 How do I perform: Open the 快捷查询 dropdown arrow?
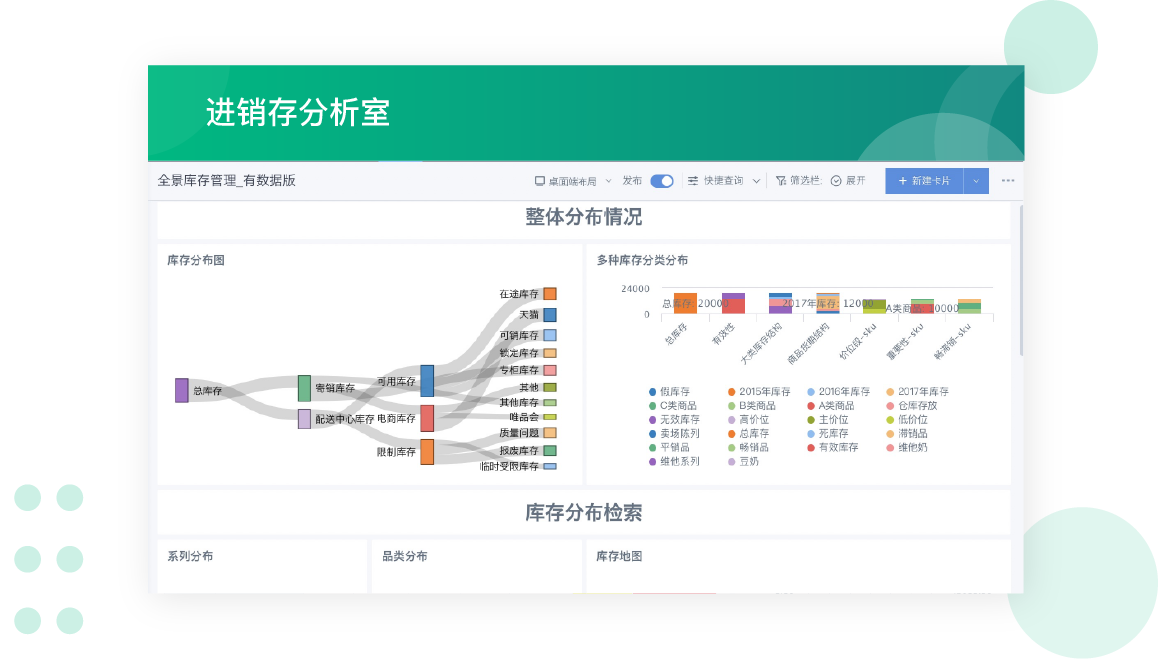756,181
